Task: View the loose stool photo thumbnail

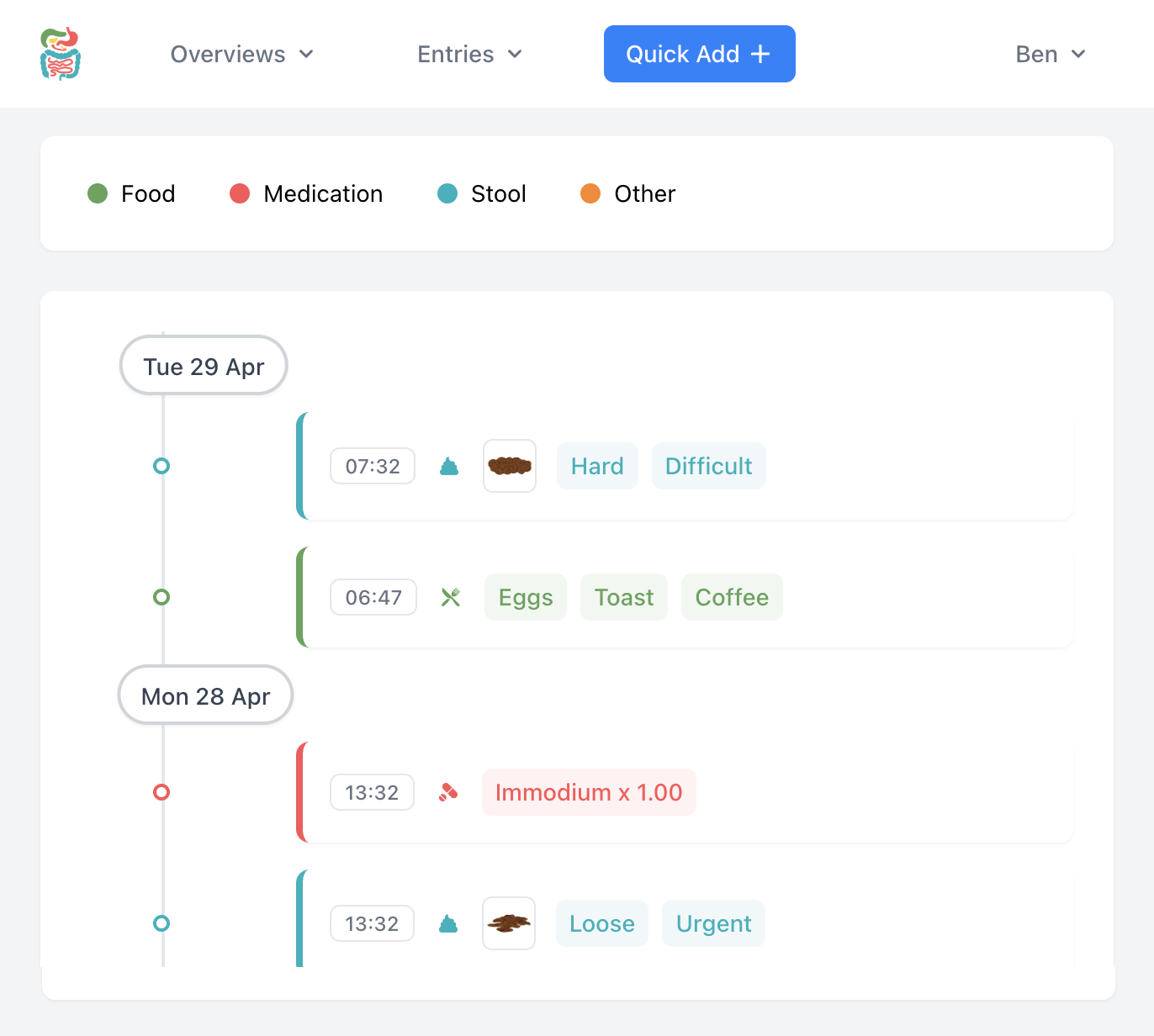Action: [508, 922]
